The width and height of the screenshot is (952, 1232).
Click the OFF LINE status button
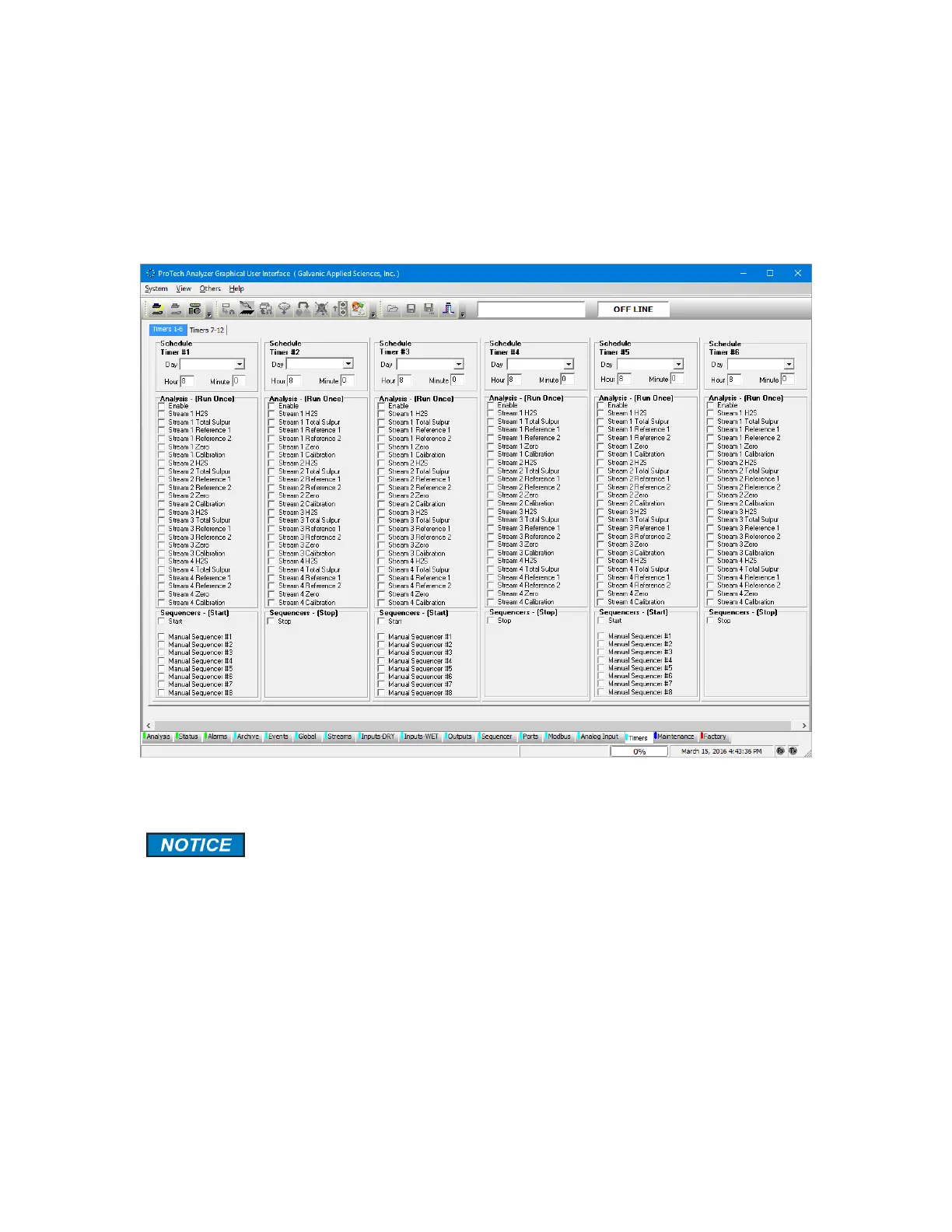[633, 310]
